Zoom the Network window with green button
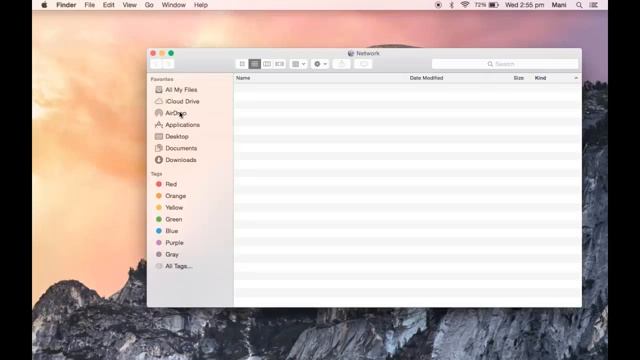Screen dimensions: 640x360 pos(171,53)
